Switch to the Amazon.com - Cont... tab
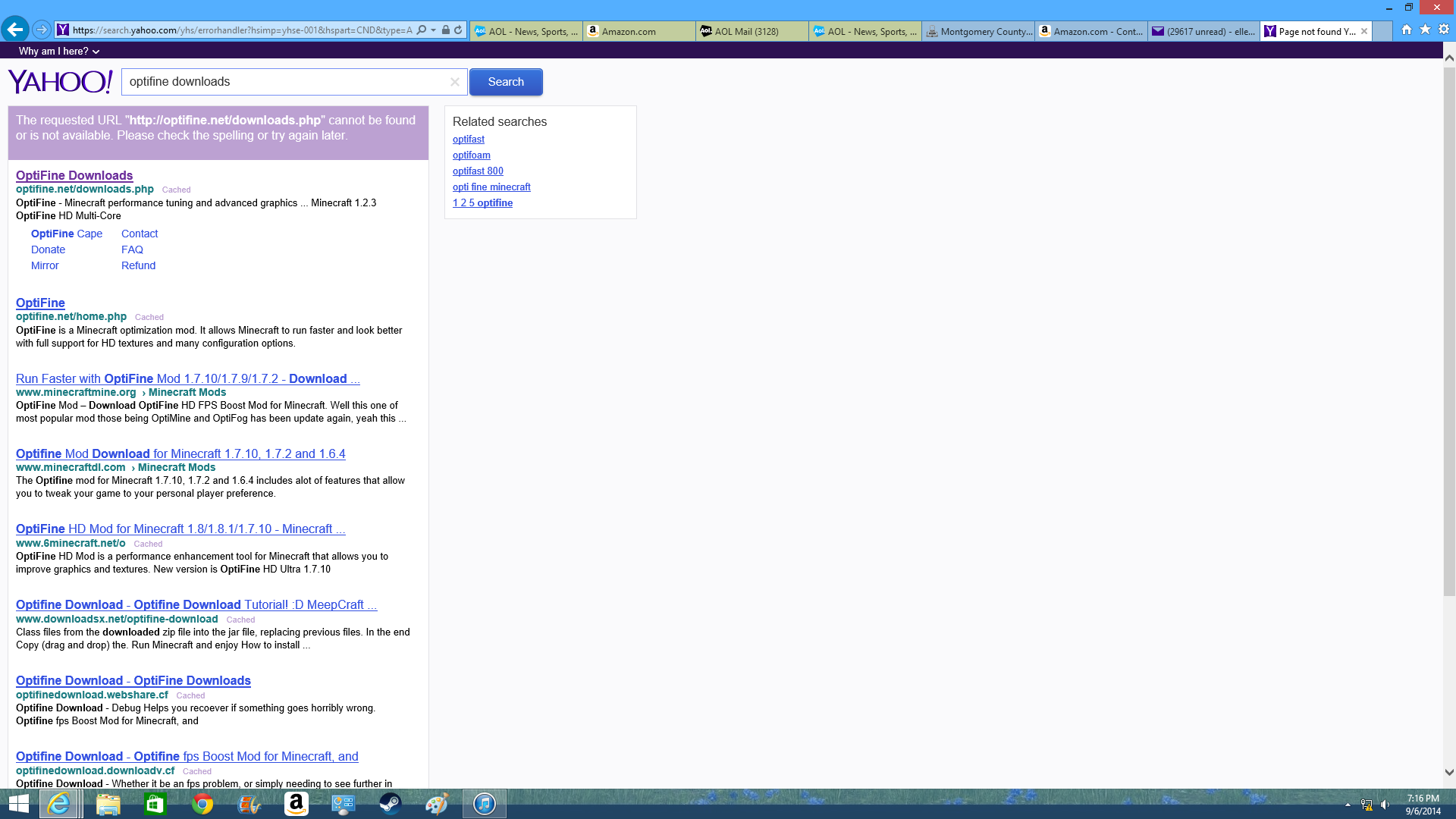The height and width of the screenshot is (819, 1456). click(1091, 31)
